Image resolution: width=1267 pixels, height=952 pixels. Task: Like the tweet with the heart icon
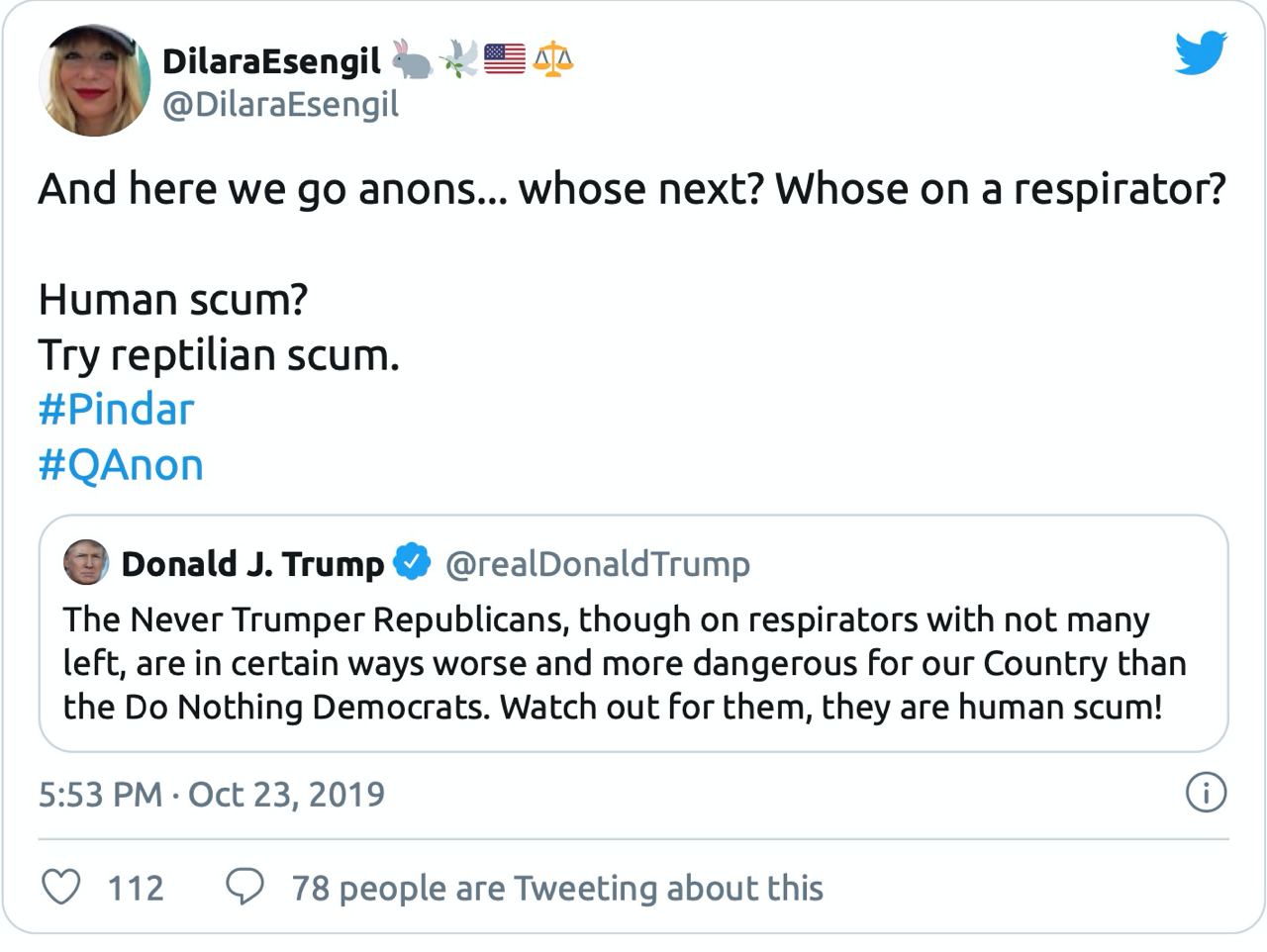click(61, 887)
